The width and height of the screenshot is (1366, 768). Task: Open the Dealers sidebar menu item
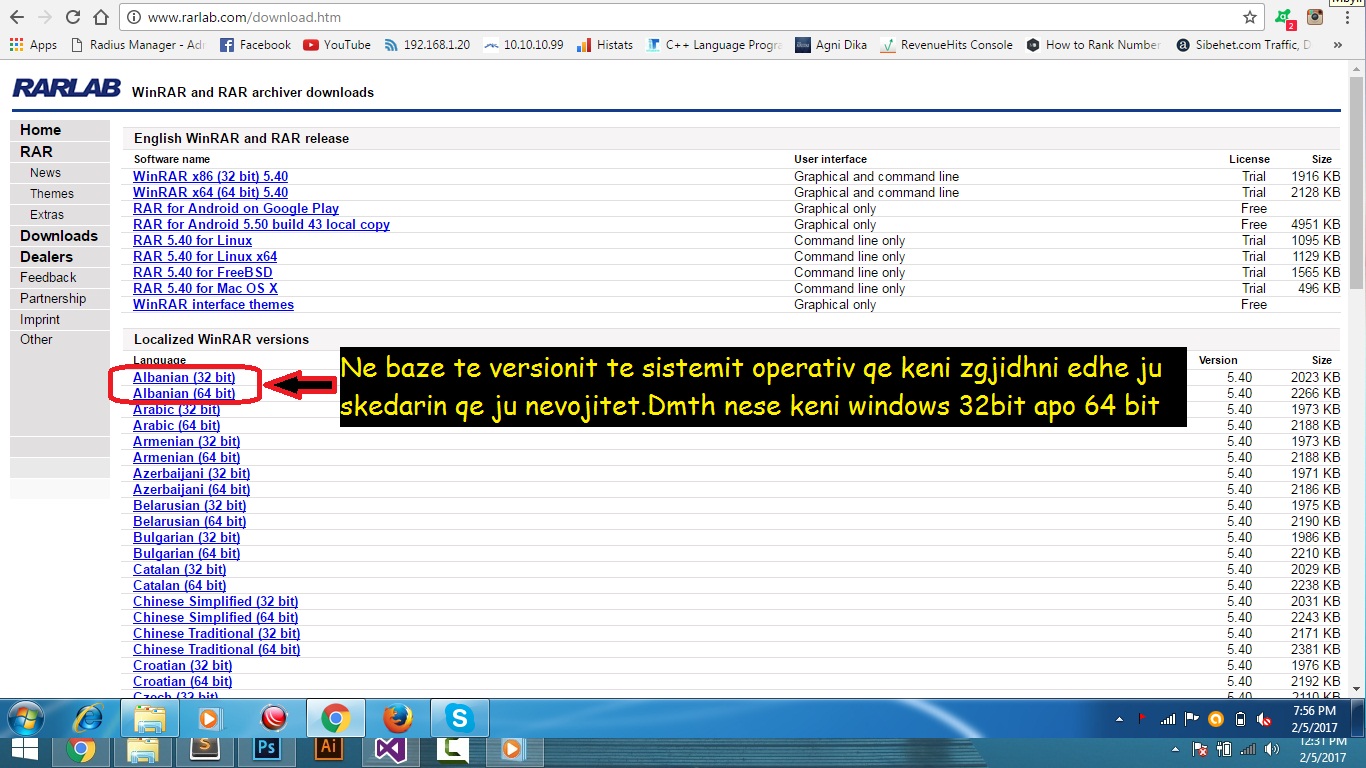(60, 257)
